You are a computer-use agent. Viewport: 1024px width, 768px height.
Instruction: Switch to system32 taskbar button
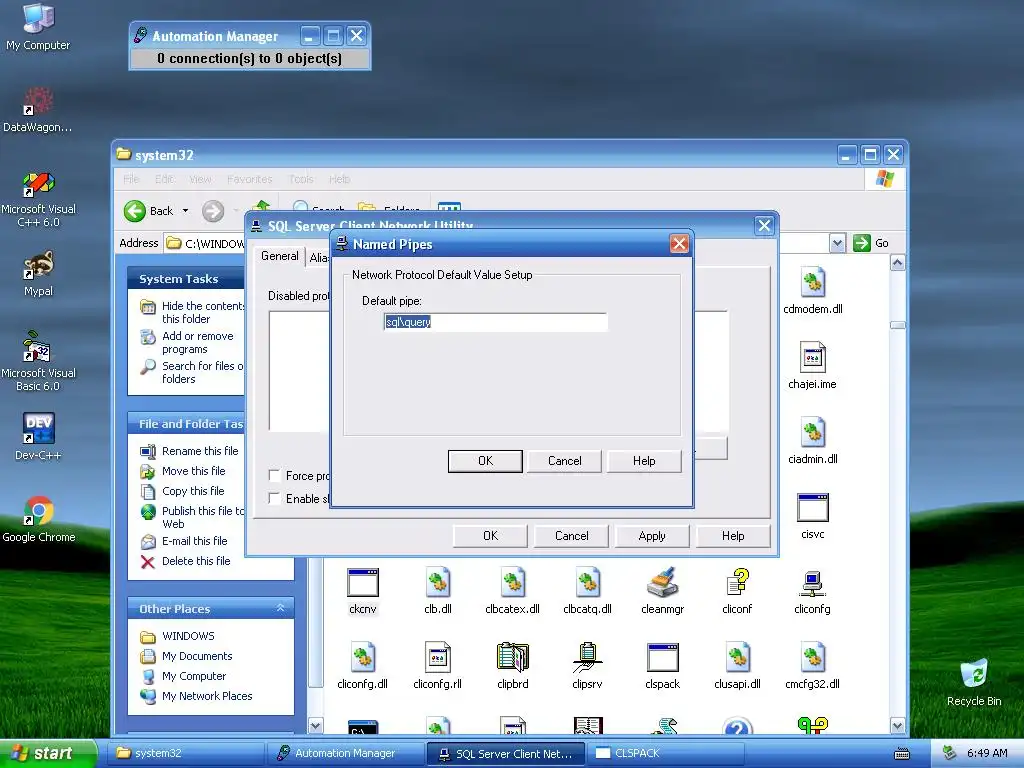(x=187, y=753)
